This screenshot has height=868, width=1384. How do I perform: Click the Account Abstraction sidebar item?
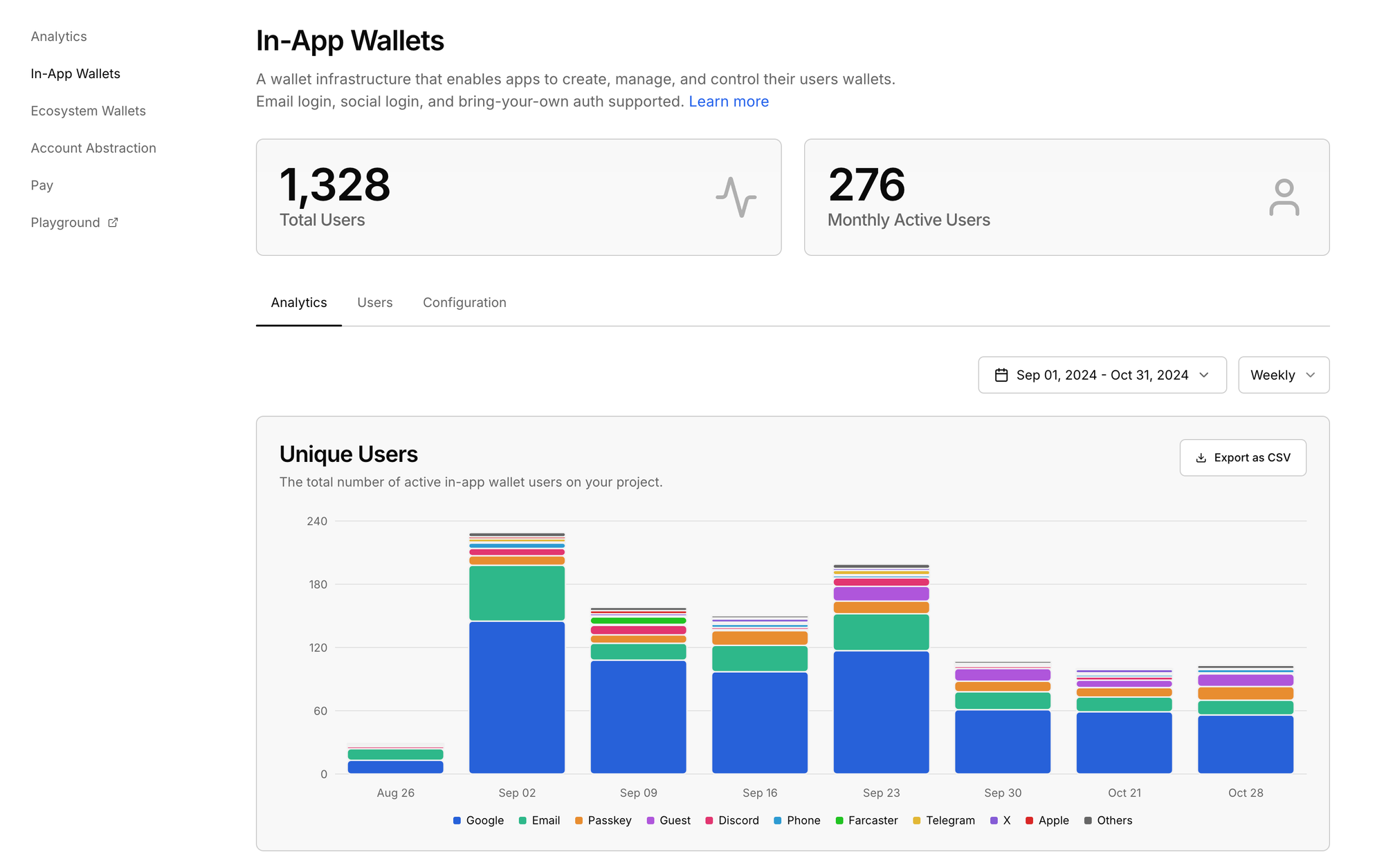pos(93,147)
